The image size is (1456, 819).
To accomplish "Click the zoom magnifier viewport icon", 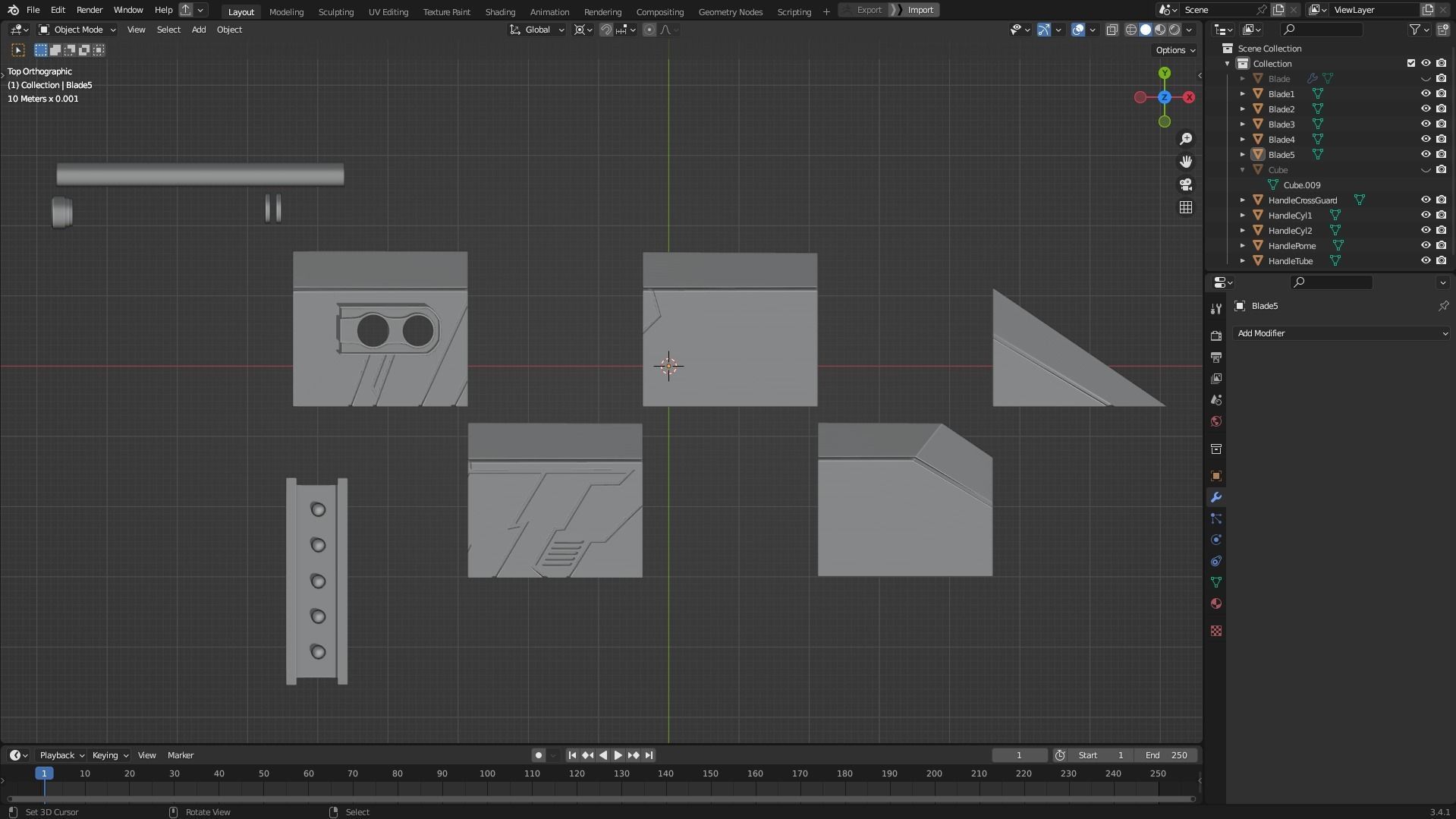I will (x=1186, y=139).
